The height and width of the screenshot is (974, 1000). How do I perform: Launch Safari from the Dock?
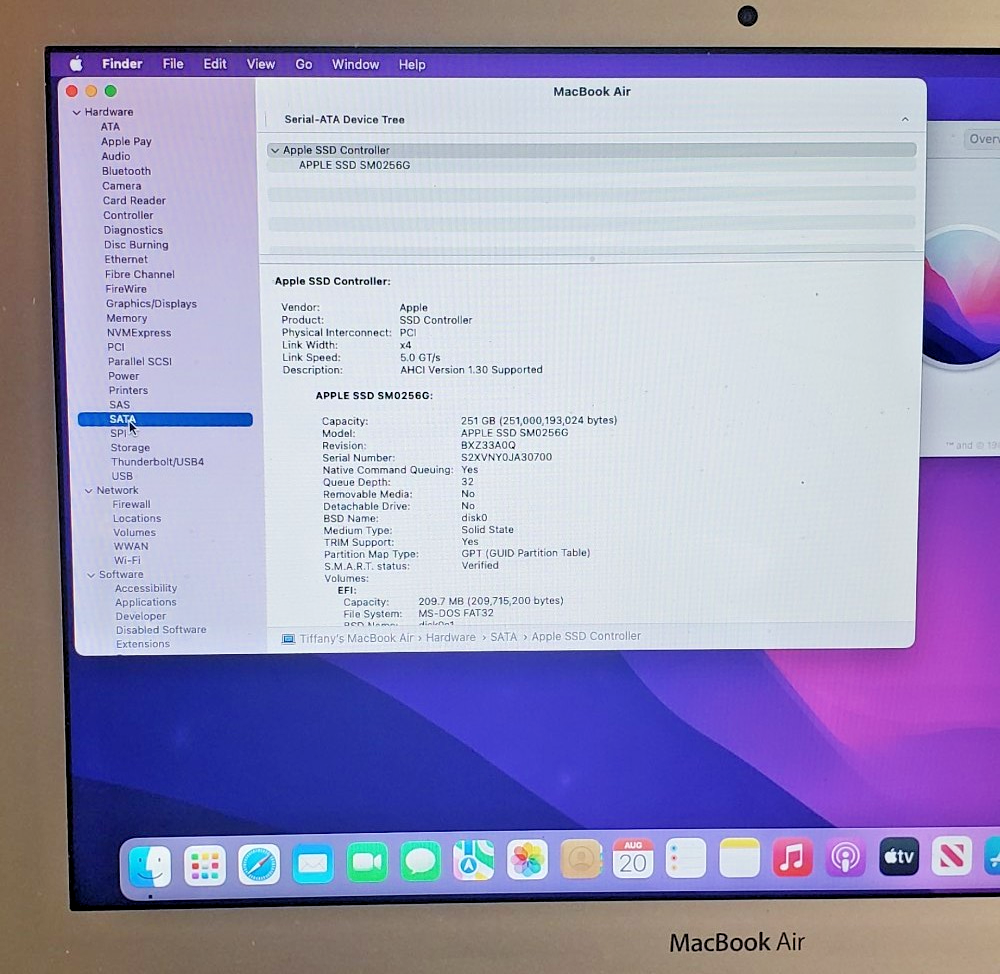259,864
